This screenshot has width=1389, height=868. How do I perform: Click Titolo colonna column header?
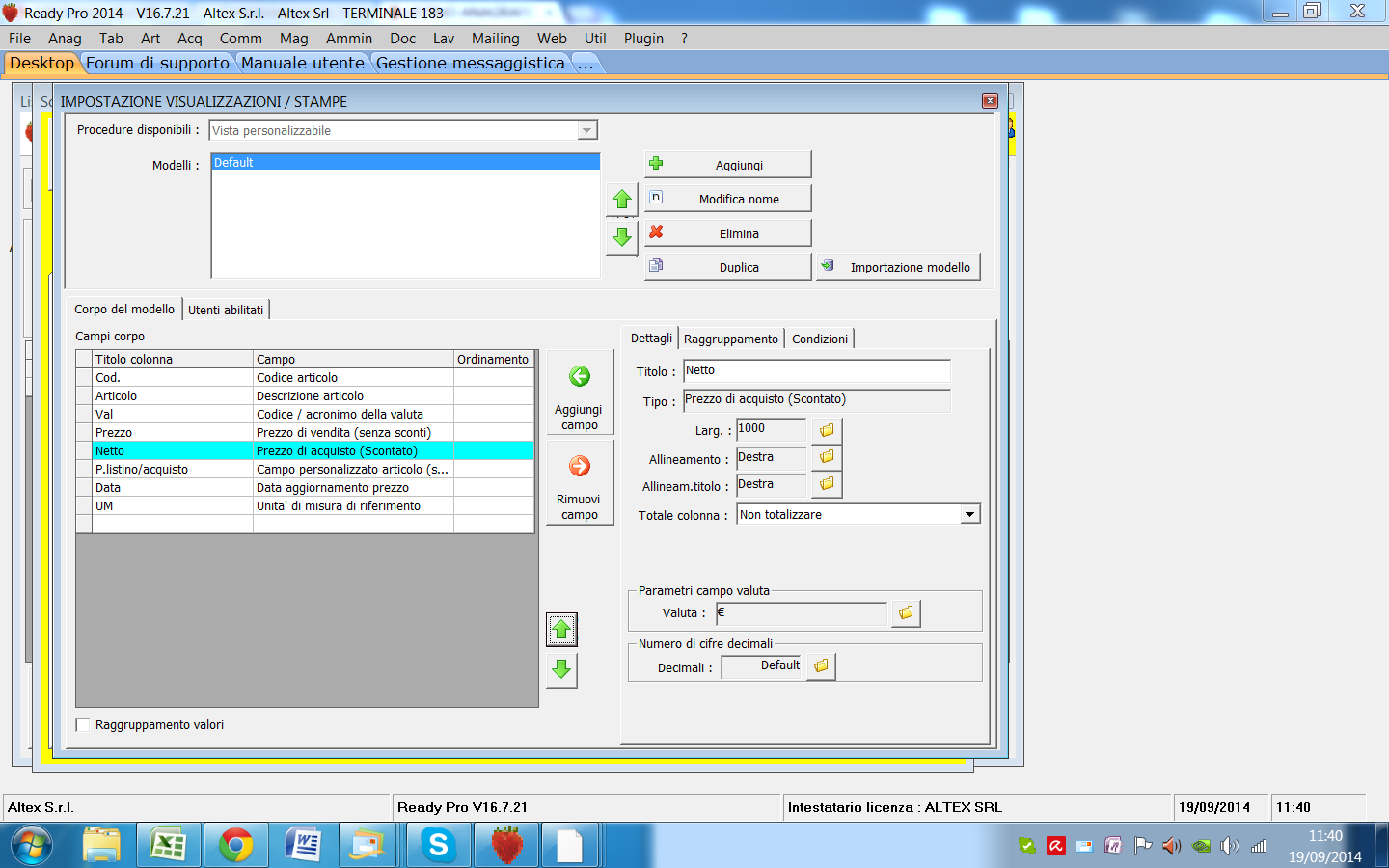[x=173, y=359]
